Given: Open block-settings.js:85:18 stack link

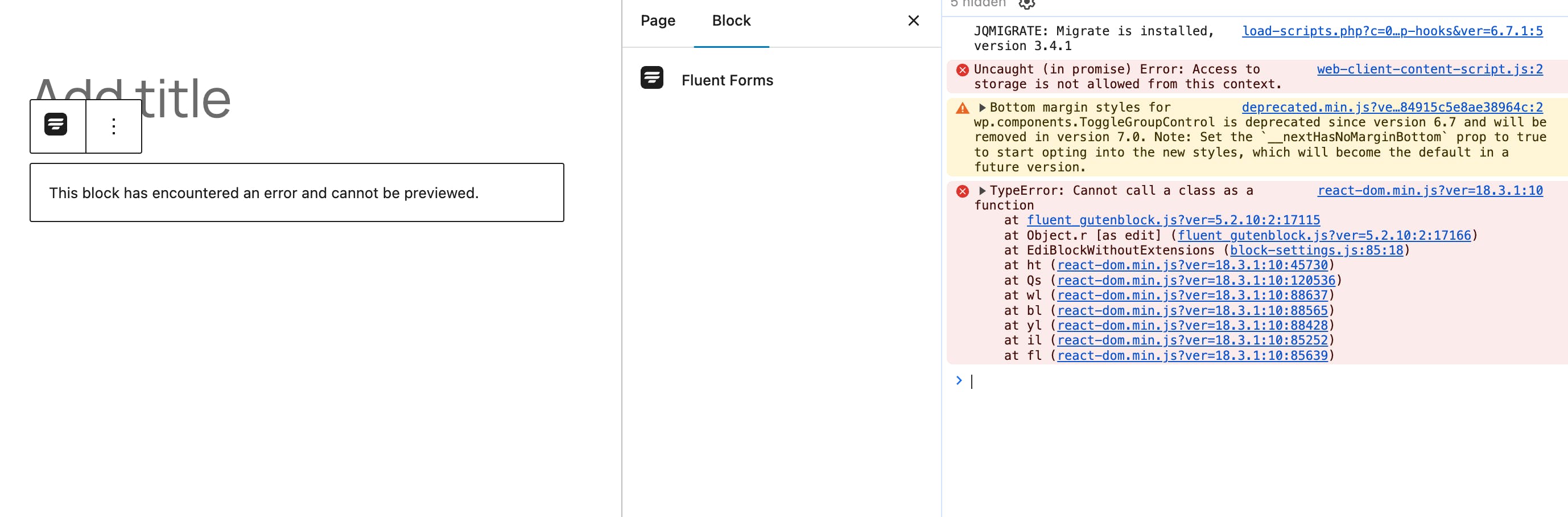Looking at the screenshot, I should (x=1316, y=251).
